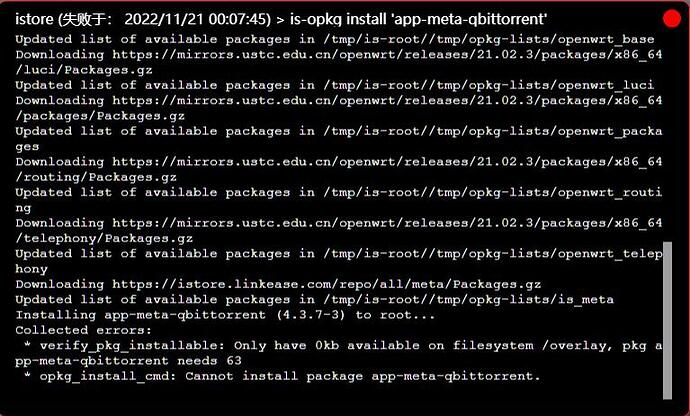Click the Installing app-meta-qbittorrent (4.3.7-3) line
690x416 pixels.
(x=225, y=314)
